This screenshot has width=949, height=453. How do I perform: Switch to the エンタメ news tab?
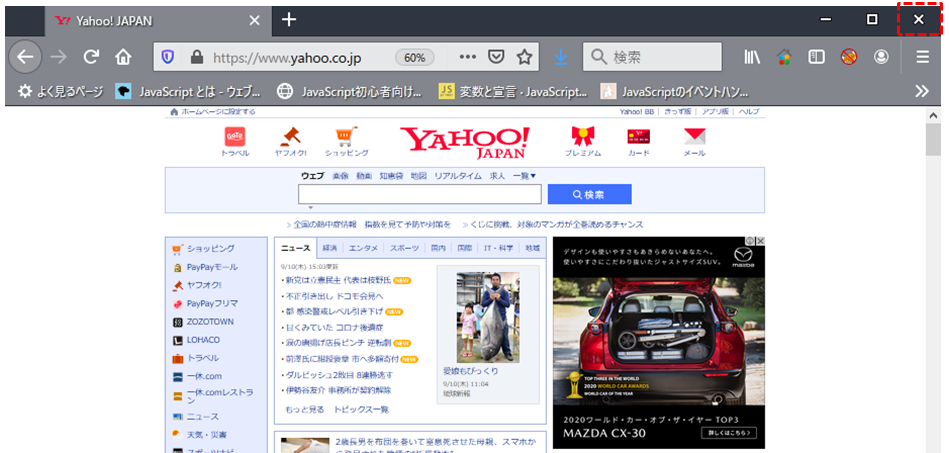[x=364, y=248]
